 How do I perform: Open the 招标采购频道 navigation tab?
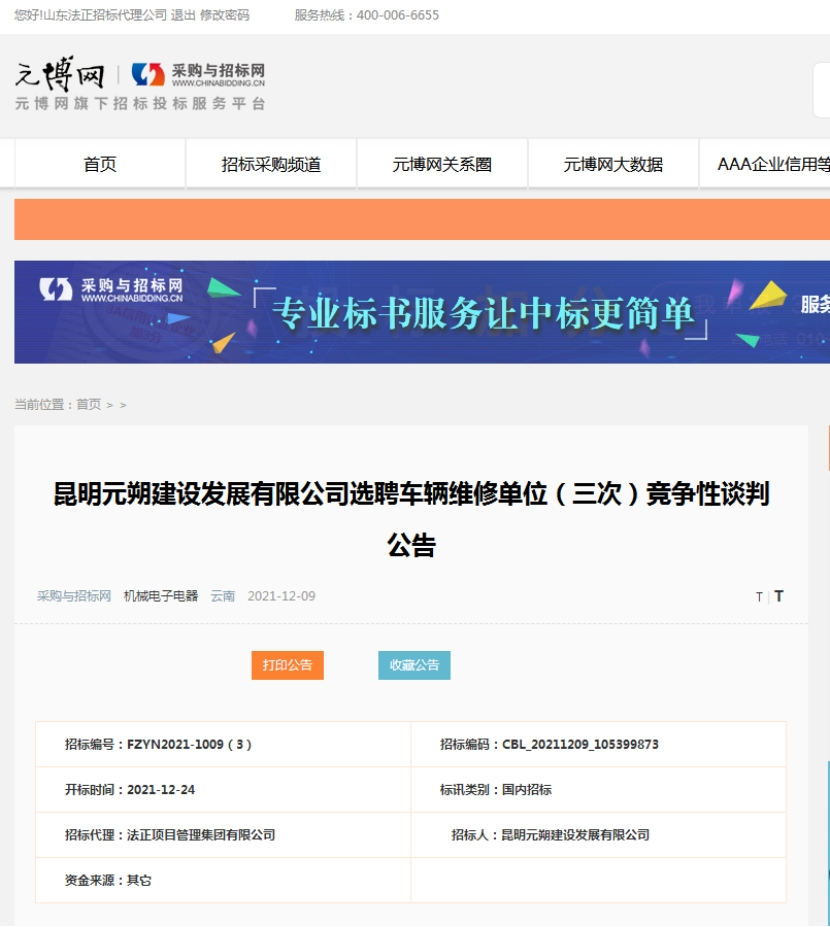pos(271,165)
